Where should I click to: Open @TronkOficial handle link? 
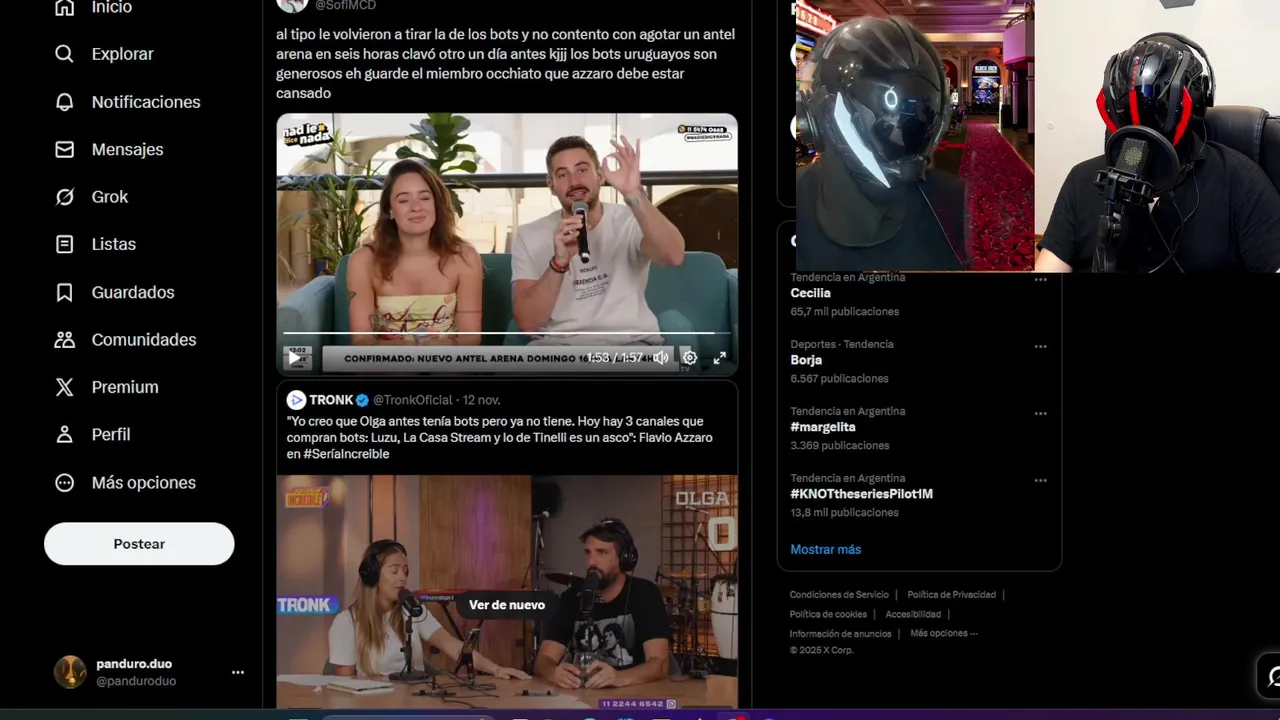click(413, 400)
